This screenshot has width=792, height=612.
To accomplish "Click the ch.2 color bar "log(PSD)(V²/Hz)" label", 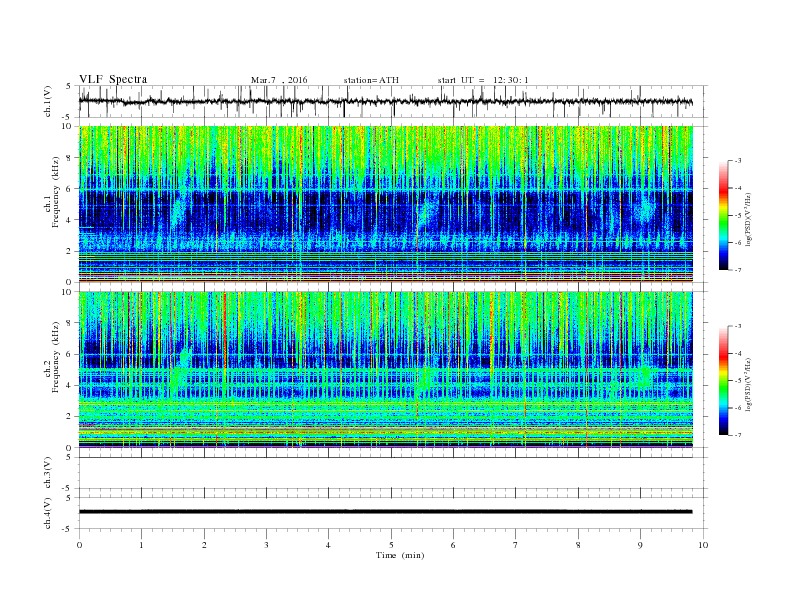I will 747,384.
